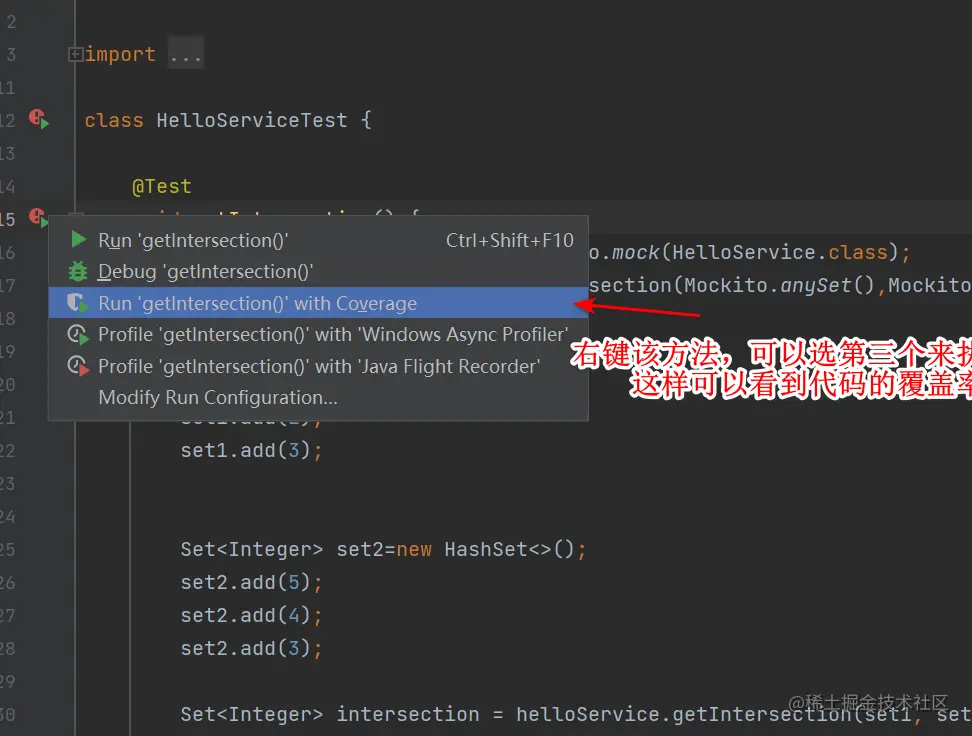Viewport: 972px width, 736px height.
Task: Click line number 22 in the gutter
Action: tap(8, 450)
